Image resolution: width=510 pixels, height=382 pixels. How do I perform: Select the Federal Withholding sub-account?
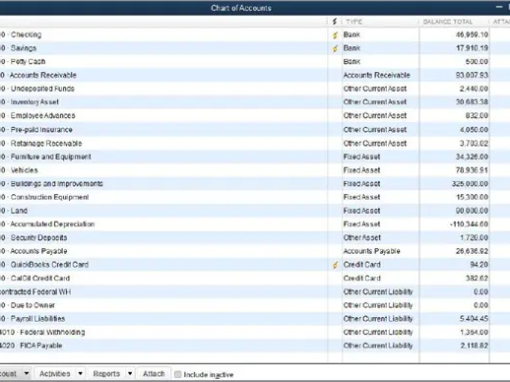click(52, 332)
